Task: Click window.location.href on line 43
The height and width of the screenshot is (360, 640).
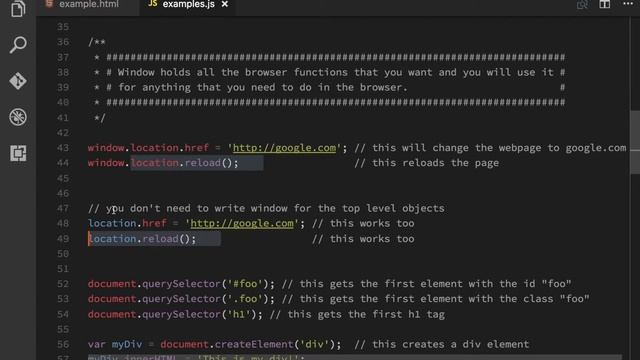Action: [148, 148]
